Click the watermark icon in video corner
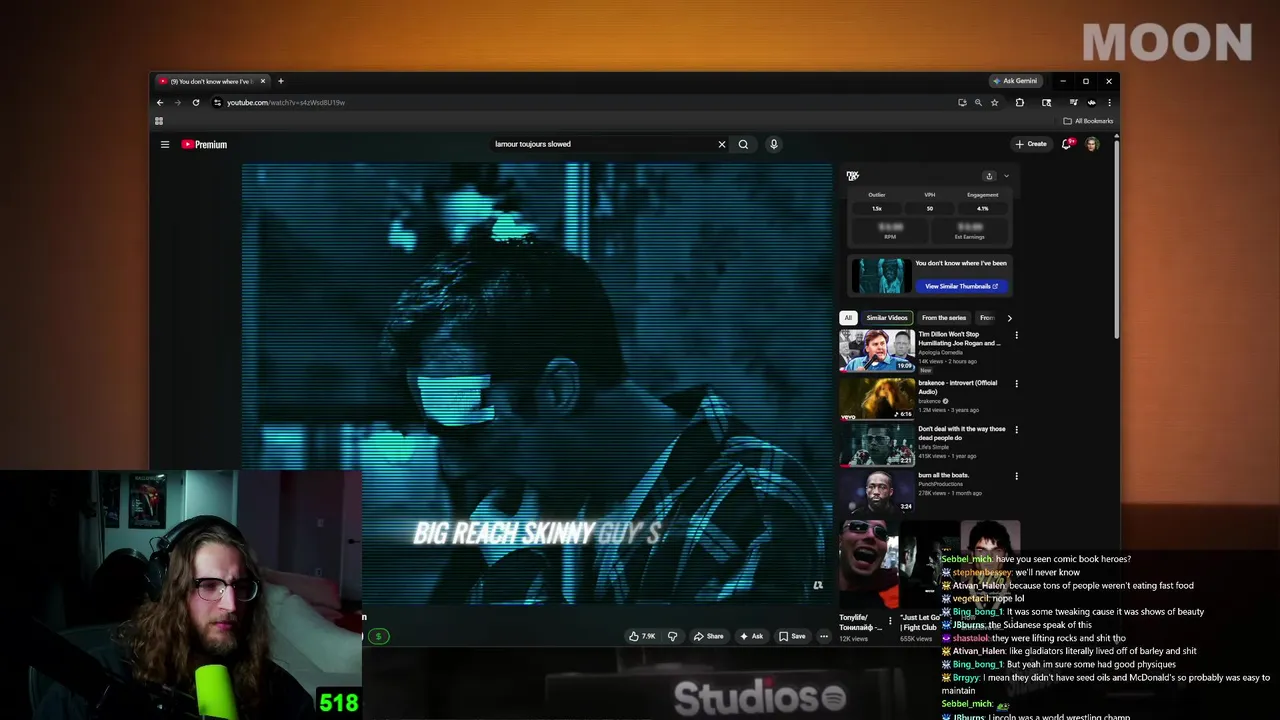 coord(818,586)
